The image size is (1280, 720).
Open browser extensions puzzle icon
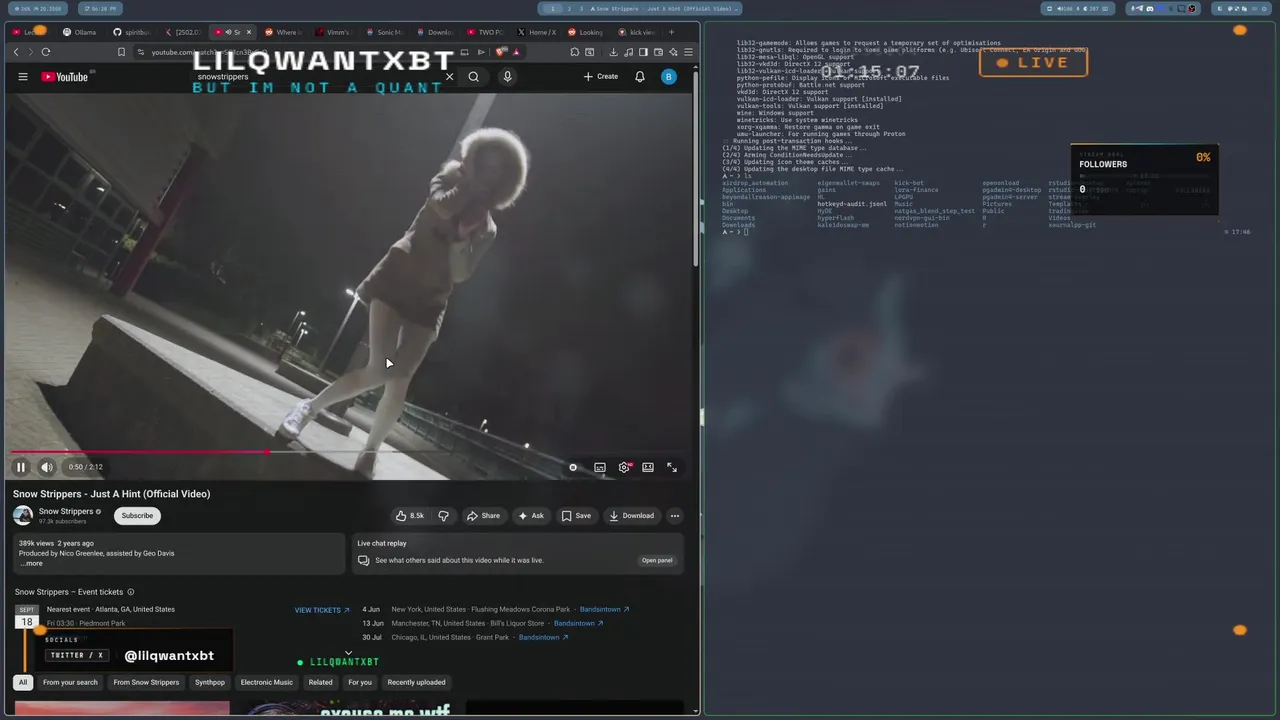tap(575, 52)
